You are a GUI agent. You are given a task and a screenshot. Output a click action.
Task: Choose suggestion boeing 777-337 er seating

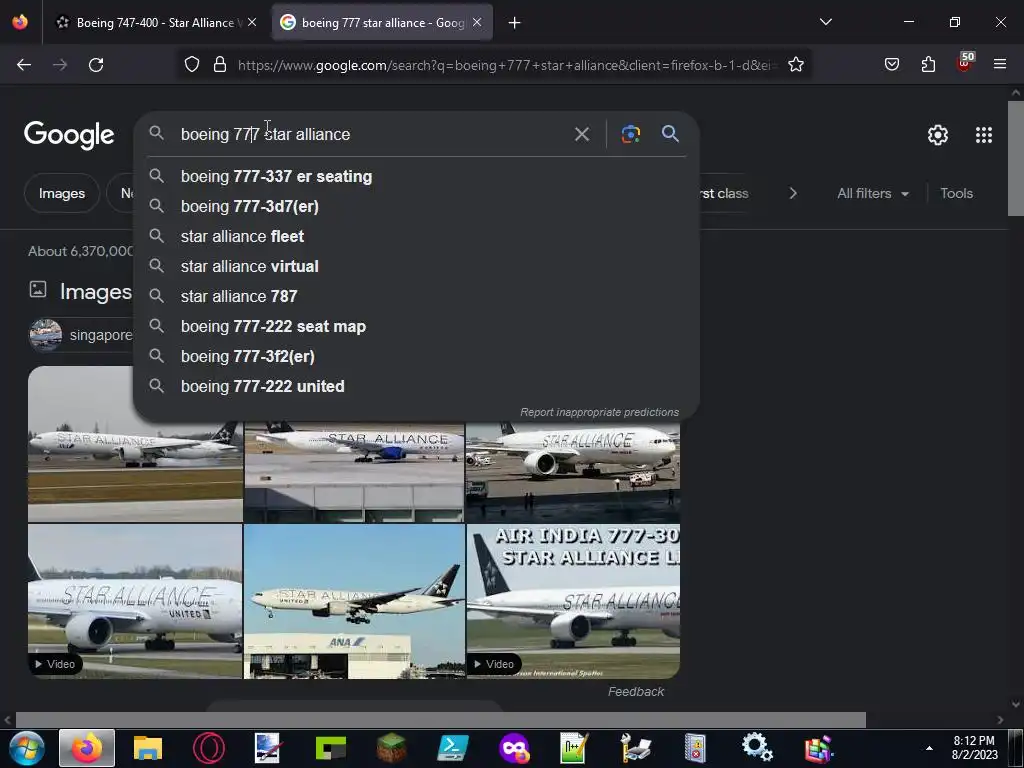click(416, 176)
